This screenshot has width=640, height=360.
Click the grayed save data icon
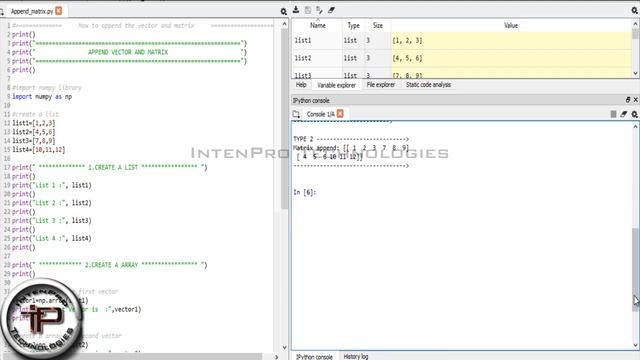coord(308,10)
